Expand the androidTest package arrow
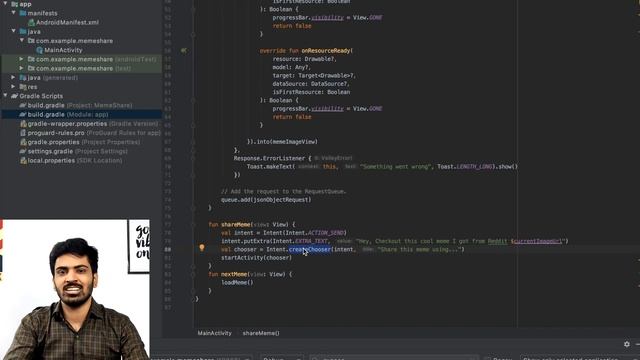Viewport: 640px width, 360px height. 22,59
